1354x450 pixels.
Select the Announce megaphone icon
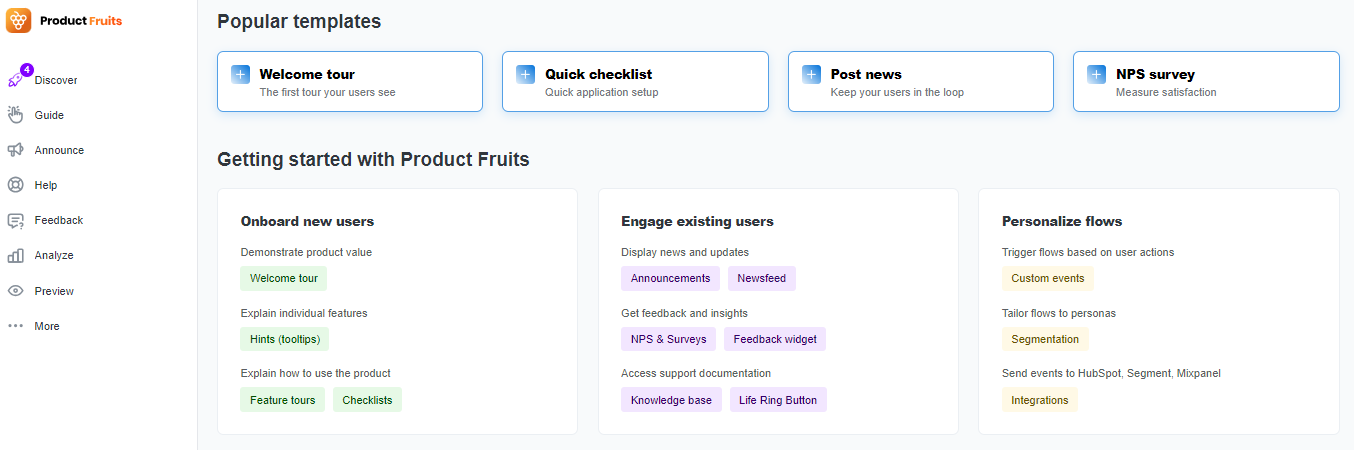[15, 150]
